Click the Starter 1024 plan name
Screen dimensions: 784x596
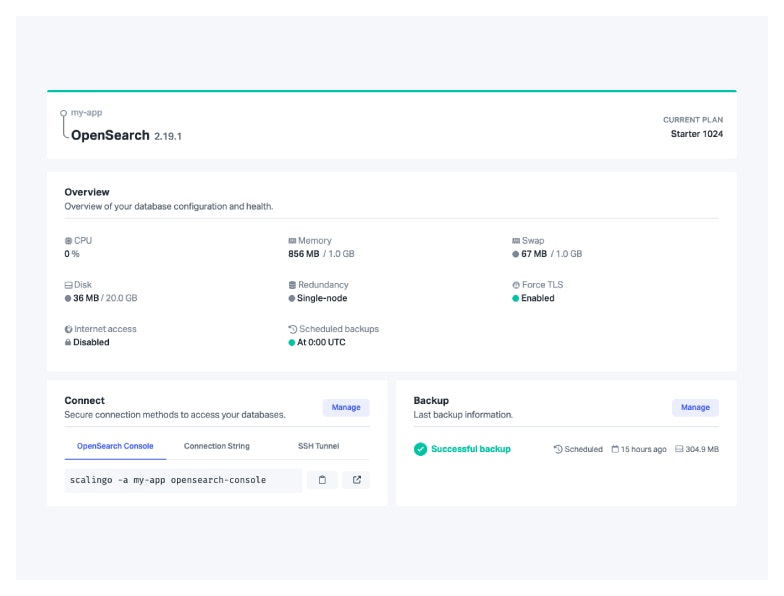(696, 134)
